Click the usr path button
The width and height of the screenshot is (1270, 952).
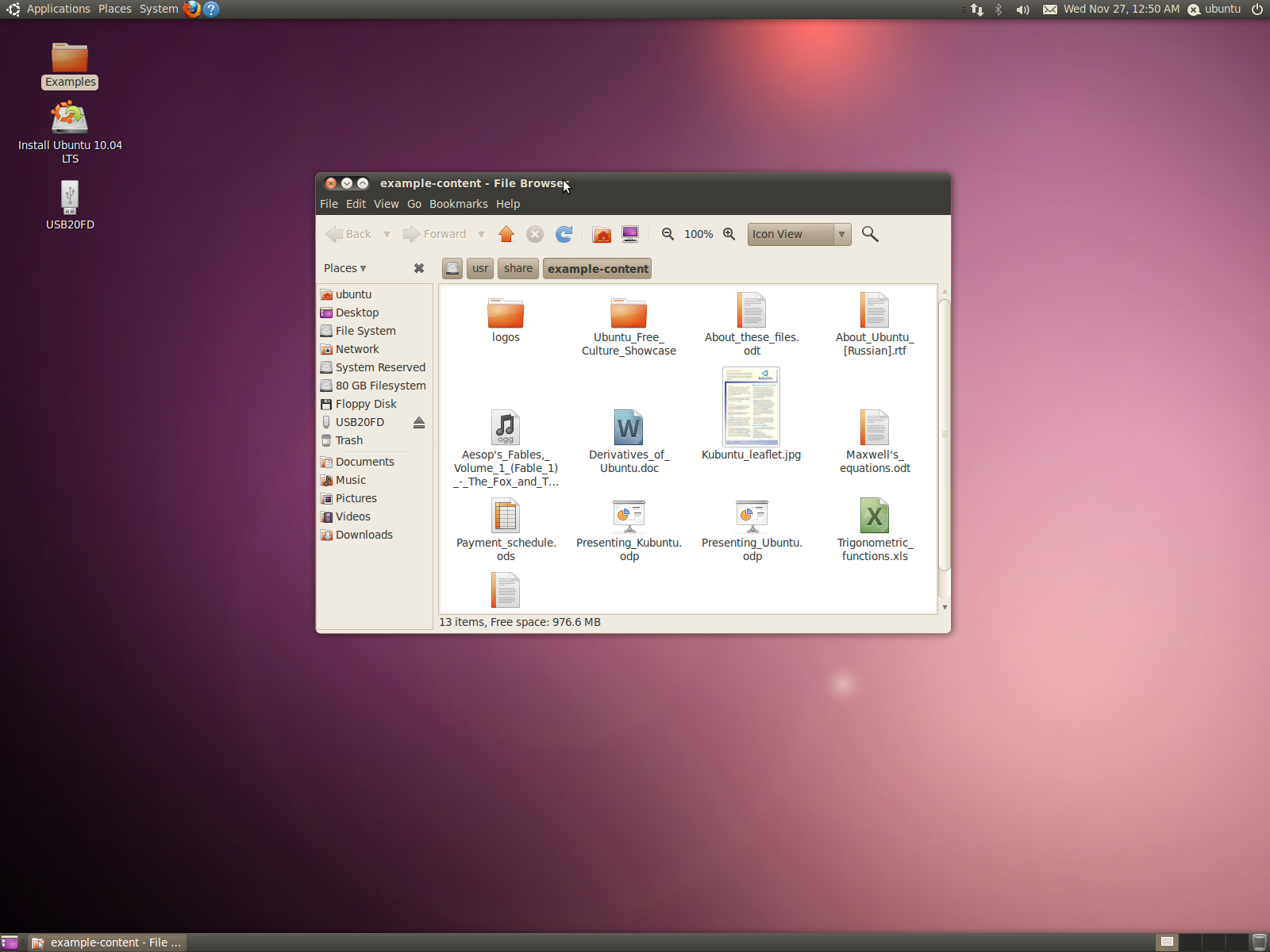click(x=480, y=268)
